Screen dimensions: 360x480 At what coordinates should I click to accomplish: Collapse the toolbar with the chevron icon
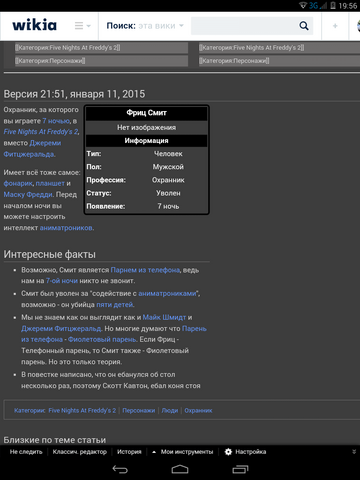coord(354,452)
